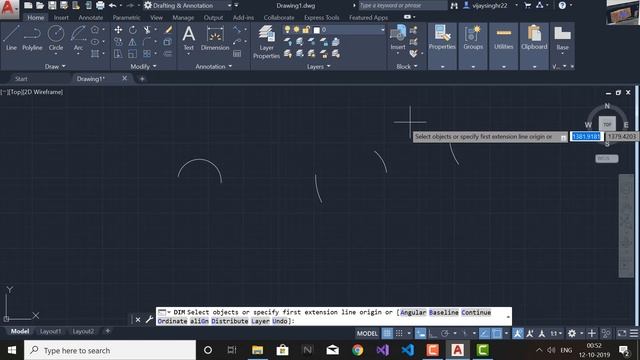Click the Erase tool icon
640x360 pixels.
click(168, 30)
